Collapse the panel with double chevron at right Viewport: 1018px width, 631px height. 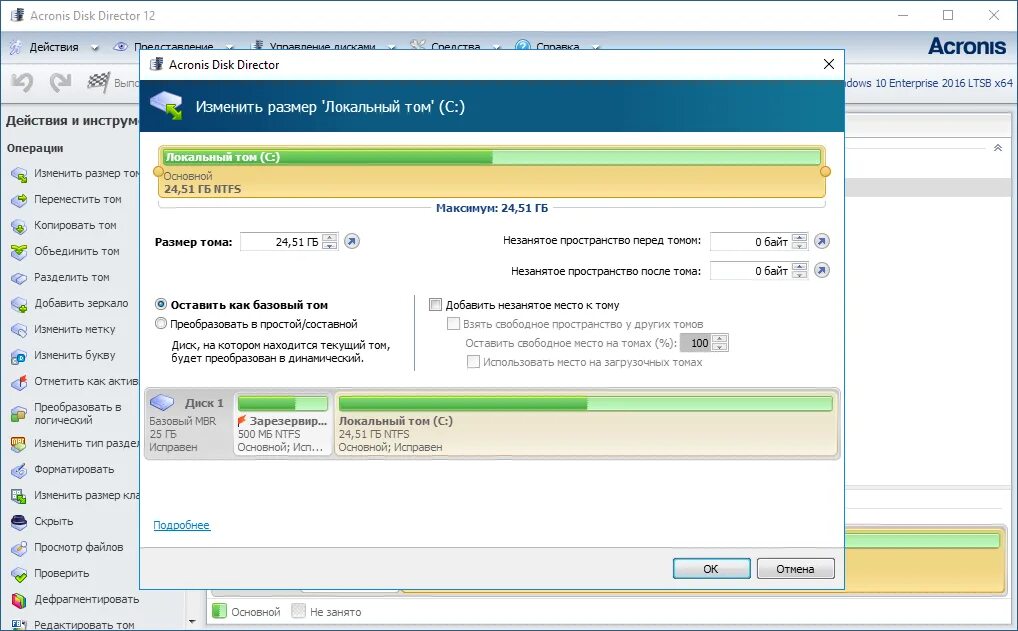click(x=998, y=148)
